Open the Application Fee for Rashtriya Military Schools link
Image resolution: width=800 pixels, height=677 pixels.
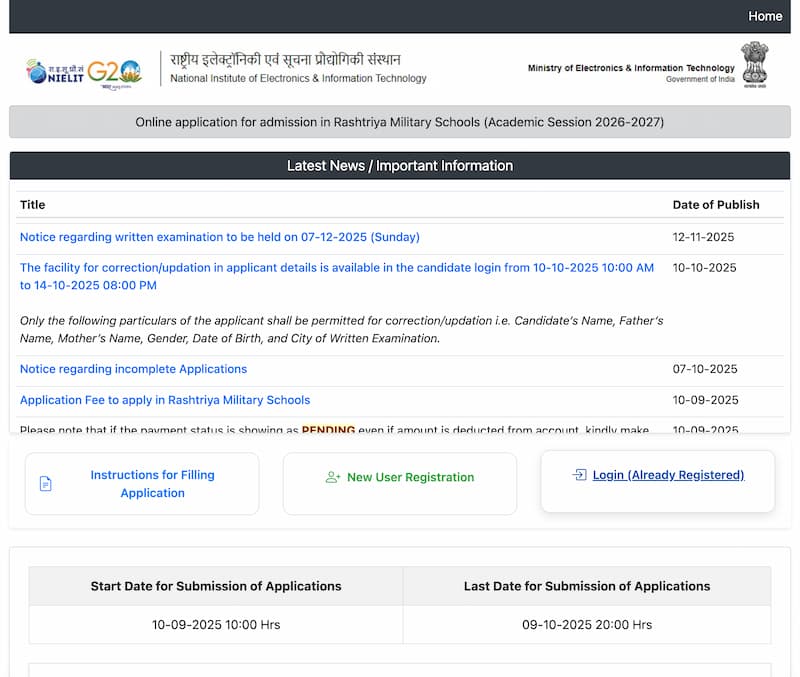(x=165, y=400)
